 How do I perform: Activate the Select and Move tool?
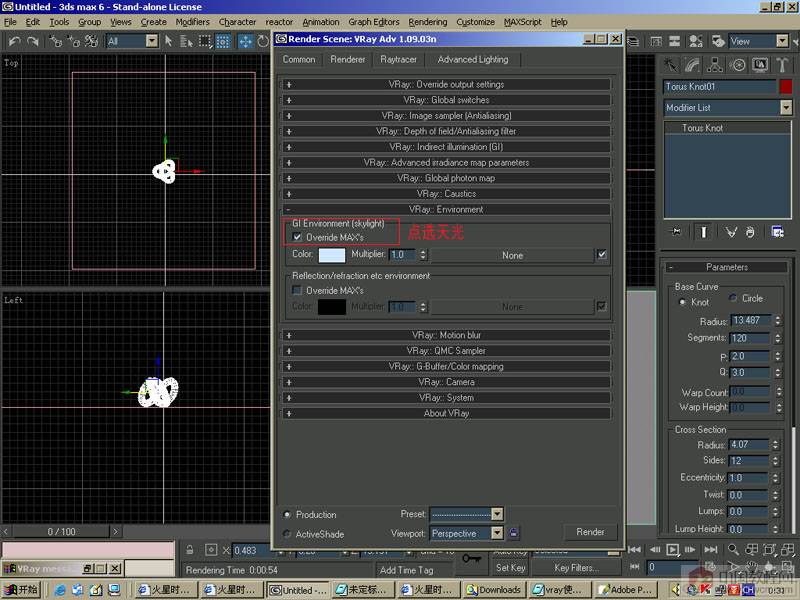click(245, 41)
